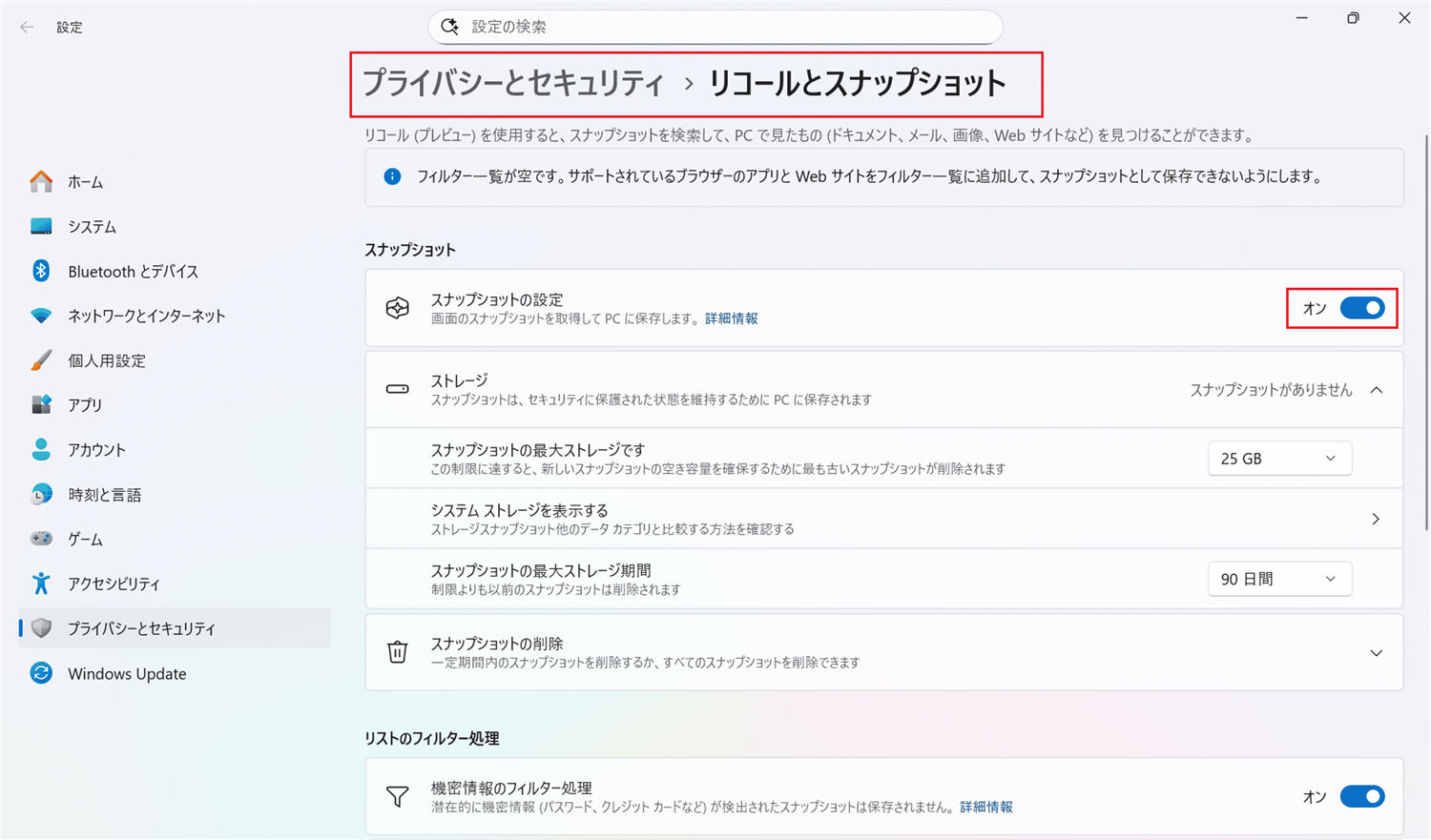The width and height of the screenshot is (1431, 840).
Task: Click the ストレージ drive icon
Action: pos(398,389)
